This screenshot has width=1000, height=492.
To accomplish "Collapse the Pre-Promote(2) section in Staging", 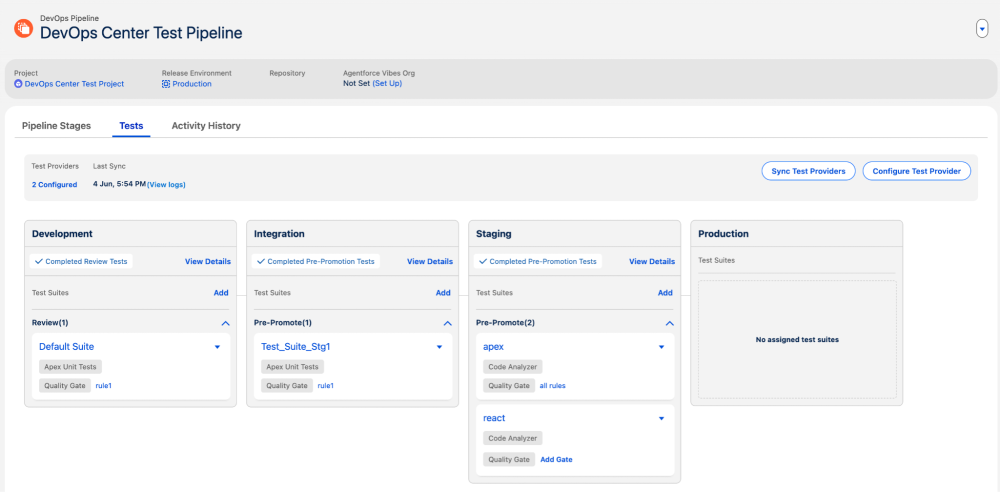I will (669, 324).
